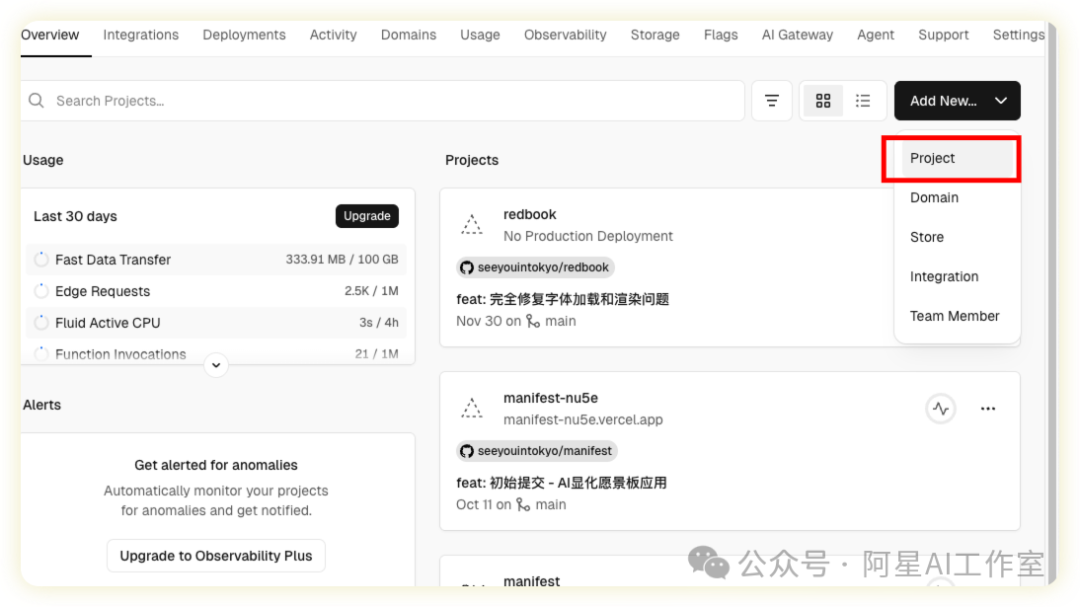Go to the Storage tab

[x=655, y=35]
